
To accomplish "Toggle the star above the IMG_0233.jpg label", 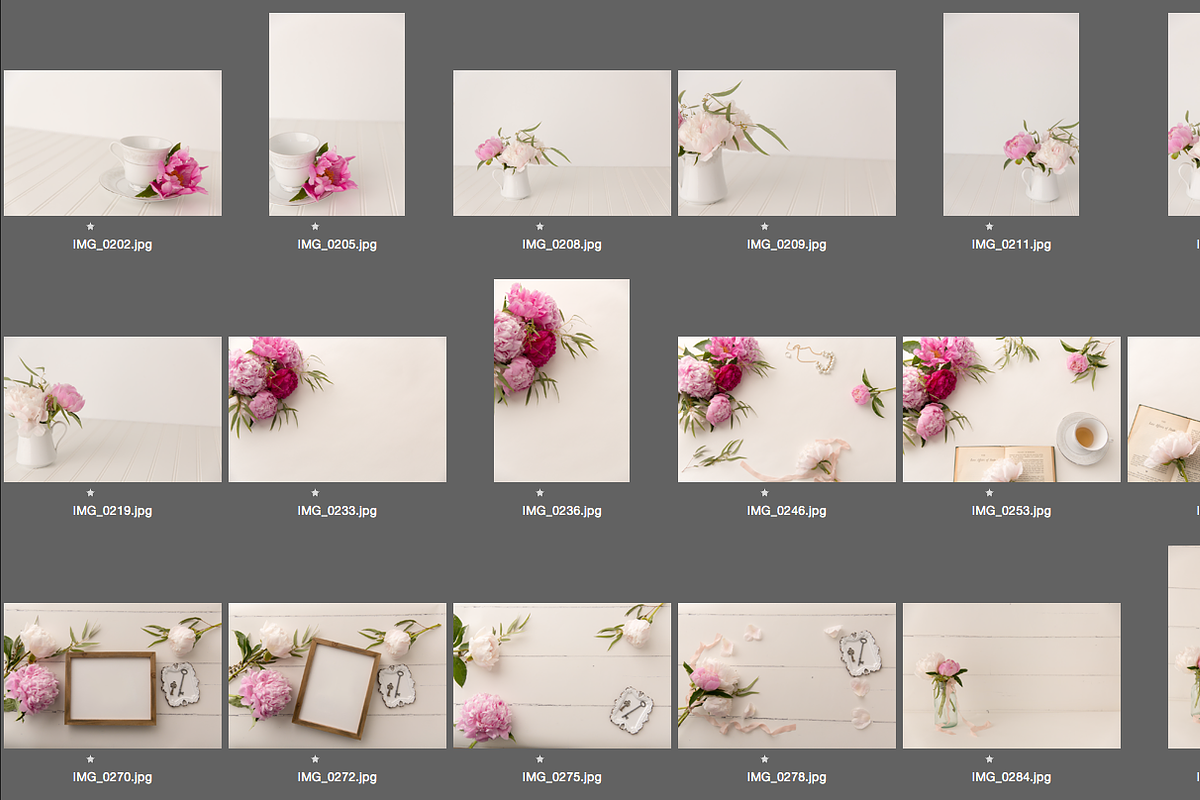I will 315,493.
